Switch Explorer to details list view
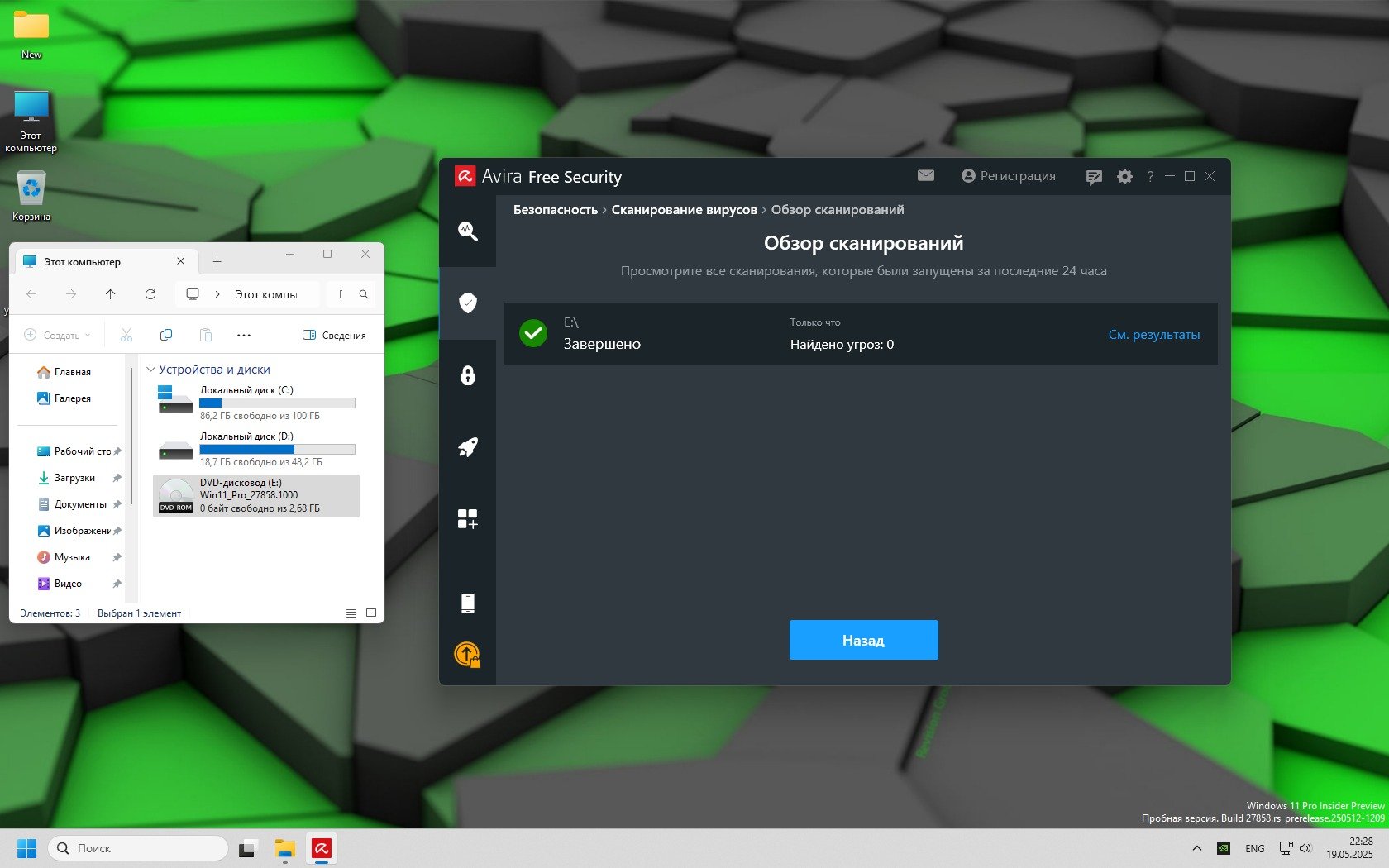 pyautogui.click(x=351, y=613)
